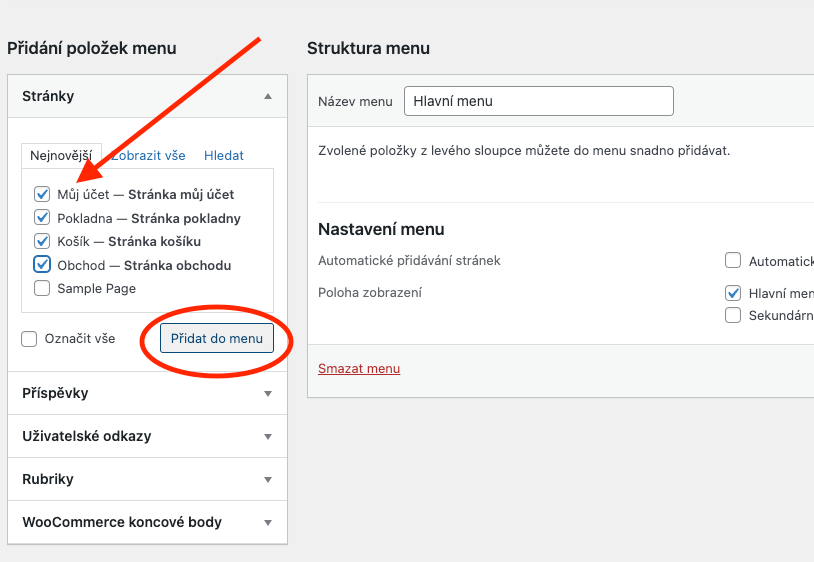Uncheck Hlavní menu display location checkbox
The width and height of the screenshot is (814, 562).
(x=733, y=293)
